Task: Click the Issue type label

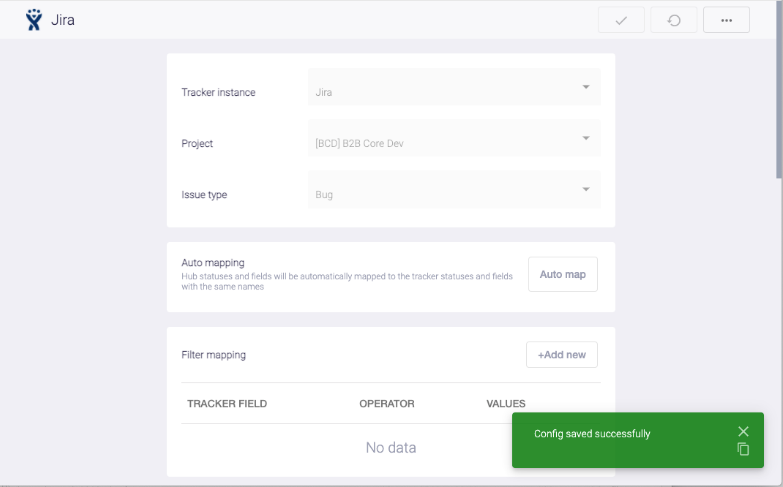Action: click(204, 195)
